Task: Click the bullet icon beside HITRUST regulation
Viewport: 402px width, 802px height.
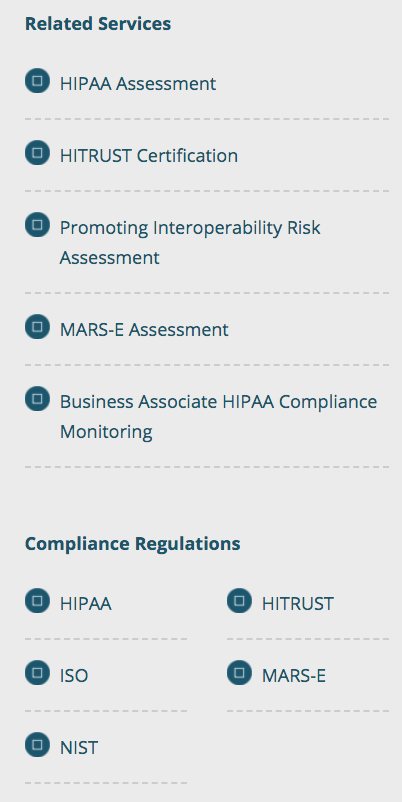Action: click(x=239, y=601)
